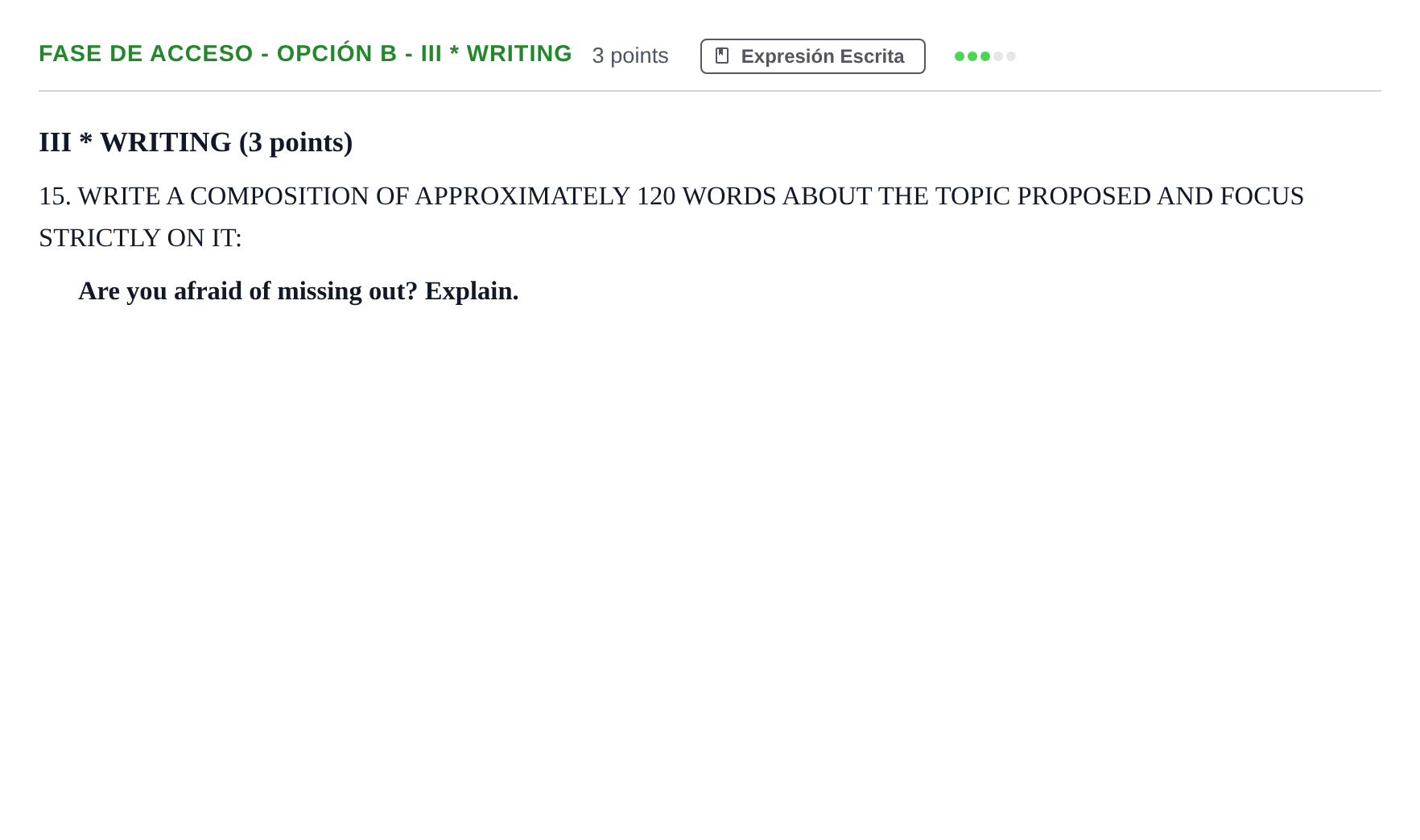The height and width of the screenshot is (840, 1420).
Task: Click the book icon in Expresión Escrita tag
Action: [x=722, y=56]
